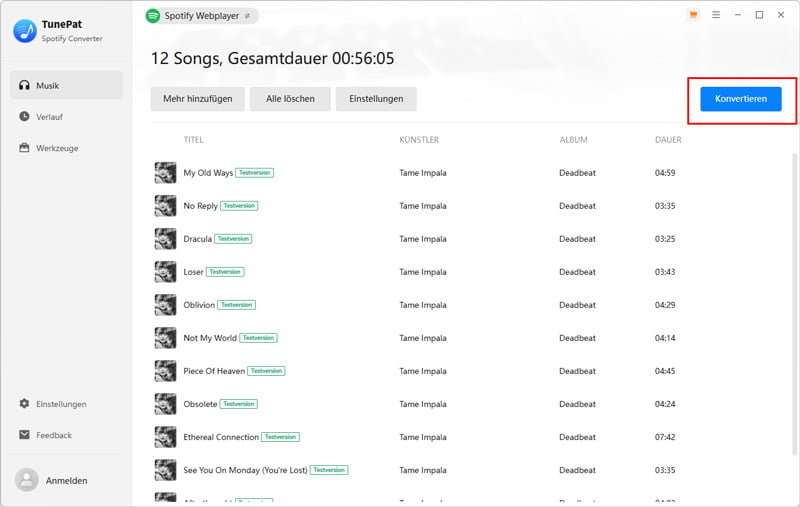Click the clock Verlauf icon
Viewport: 800px width, 507px height.
(24, 116)
